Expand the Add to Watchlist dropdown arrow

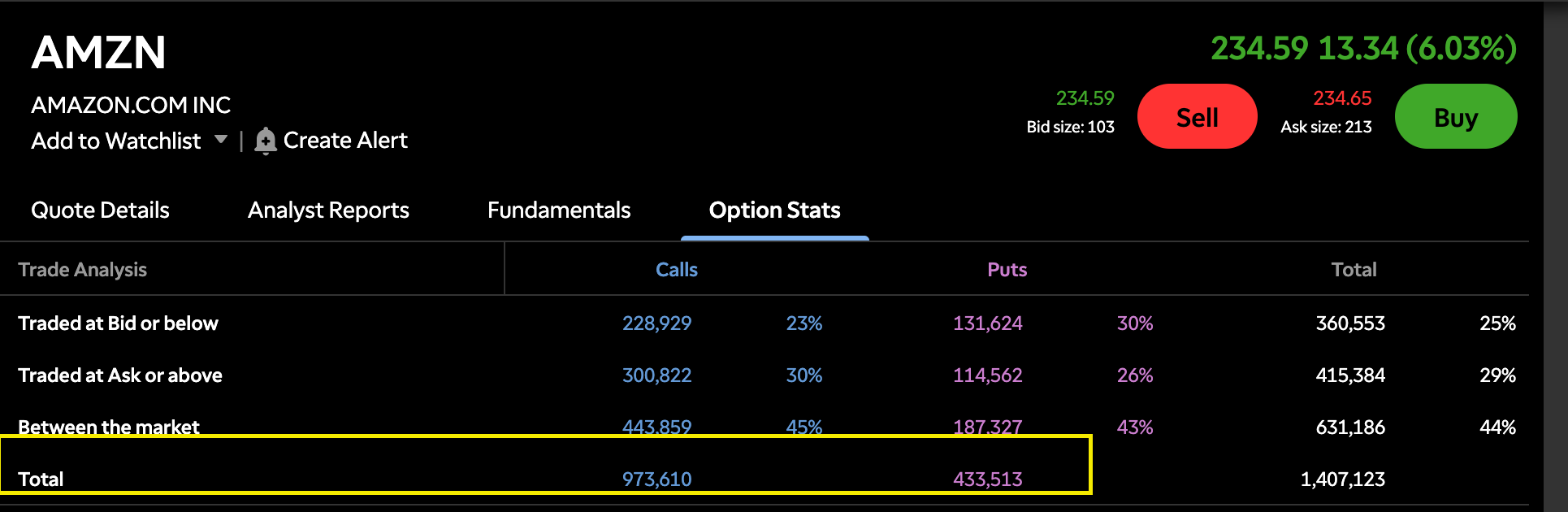(221, 140)
